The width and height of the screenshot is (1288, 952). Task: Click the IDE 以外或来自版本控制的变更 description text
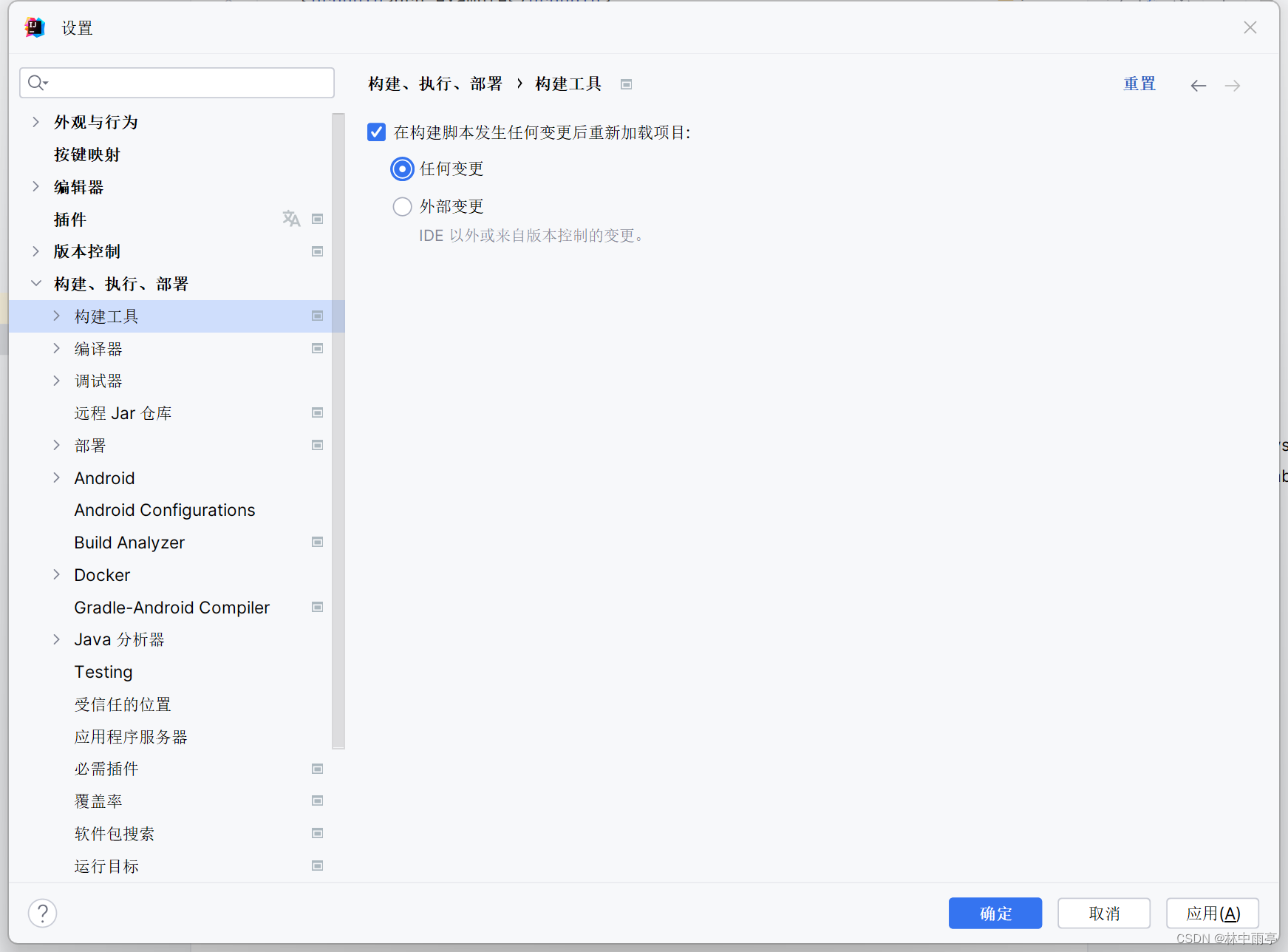tap(532, 236)
